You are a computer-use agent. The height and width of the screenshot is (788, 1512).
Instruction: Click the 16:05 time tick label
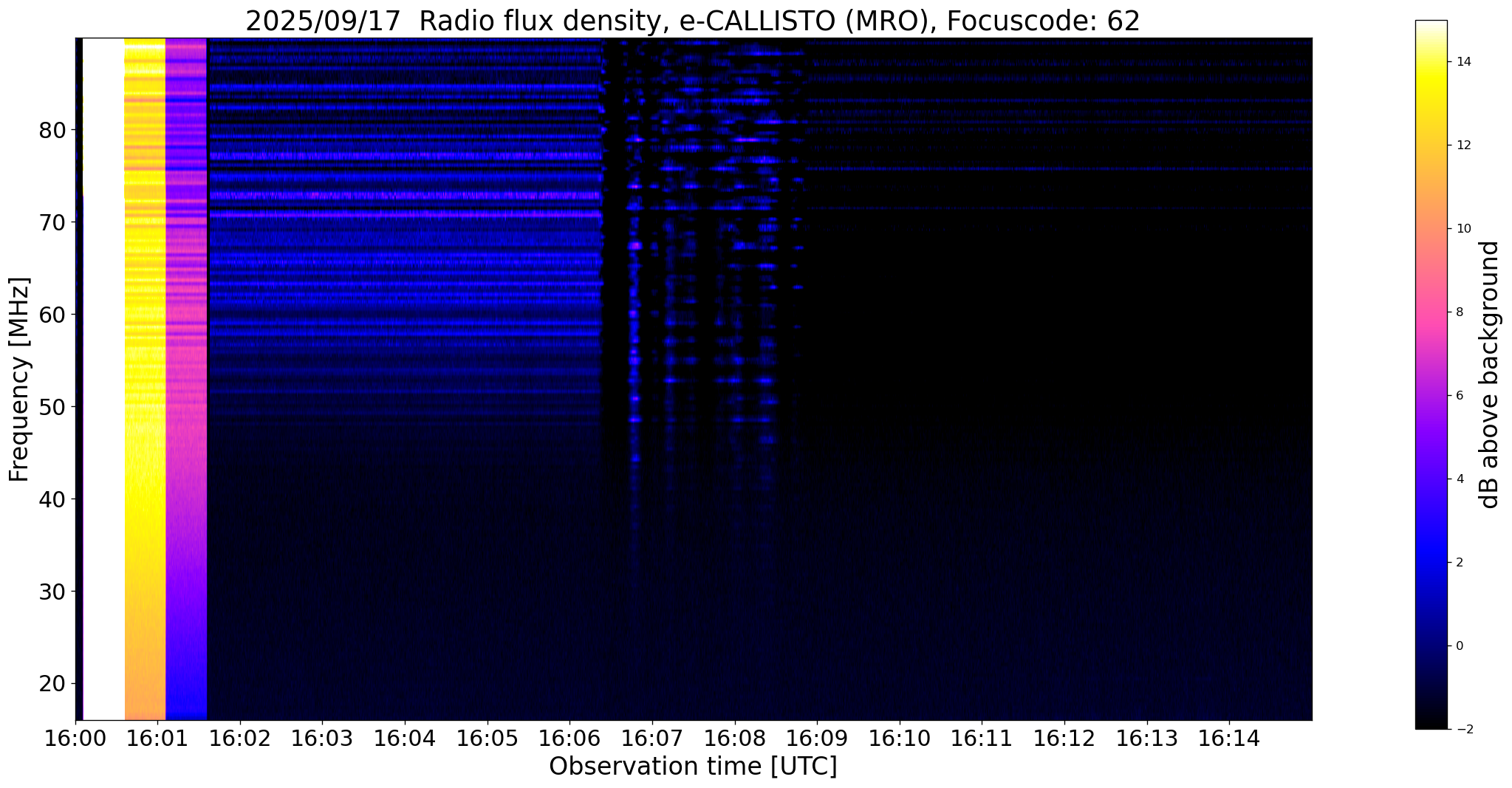(x=488, y=738)
